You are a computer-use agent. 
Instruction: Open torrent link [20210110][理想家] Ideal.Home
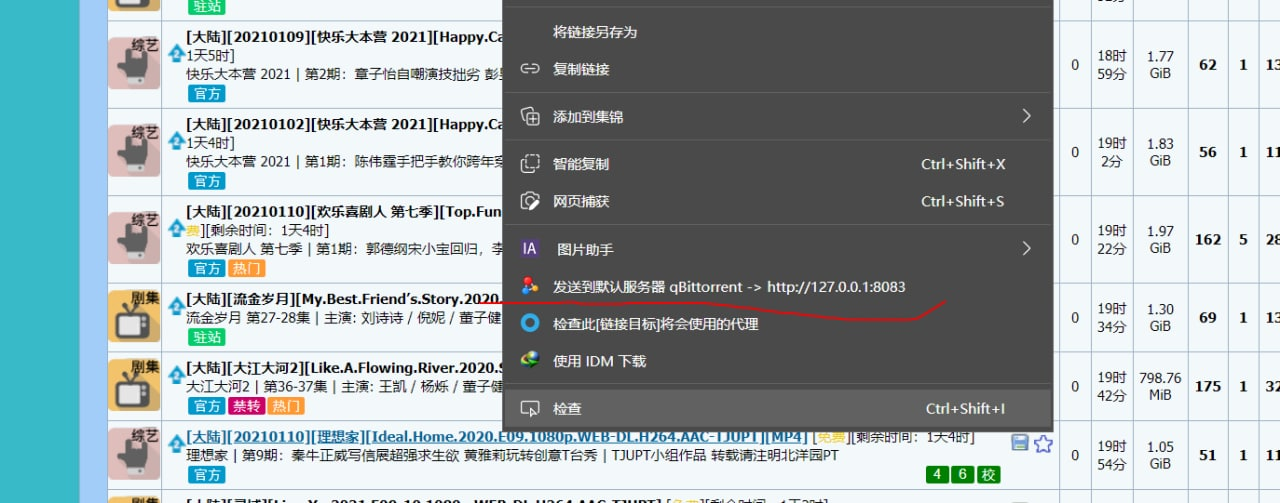pyautogui.click(x=498, y=437)
